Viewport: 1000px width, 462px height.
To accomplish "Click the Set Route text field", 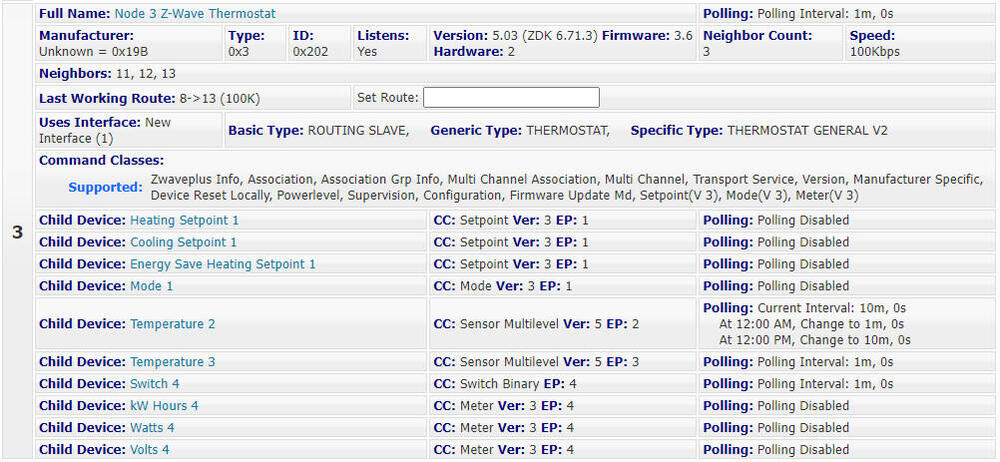I will (511, 98).
